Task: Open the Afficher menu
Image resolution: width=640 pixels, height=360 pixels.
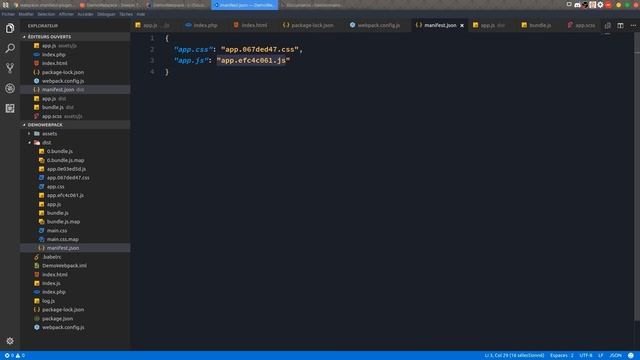Action: 66,14
